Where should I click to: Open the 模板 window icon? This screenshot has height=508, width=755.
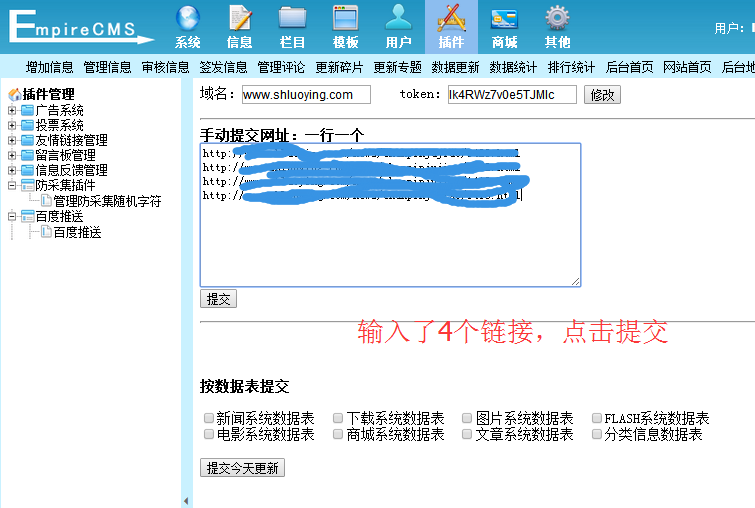345,18
